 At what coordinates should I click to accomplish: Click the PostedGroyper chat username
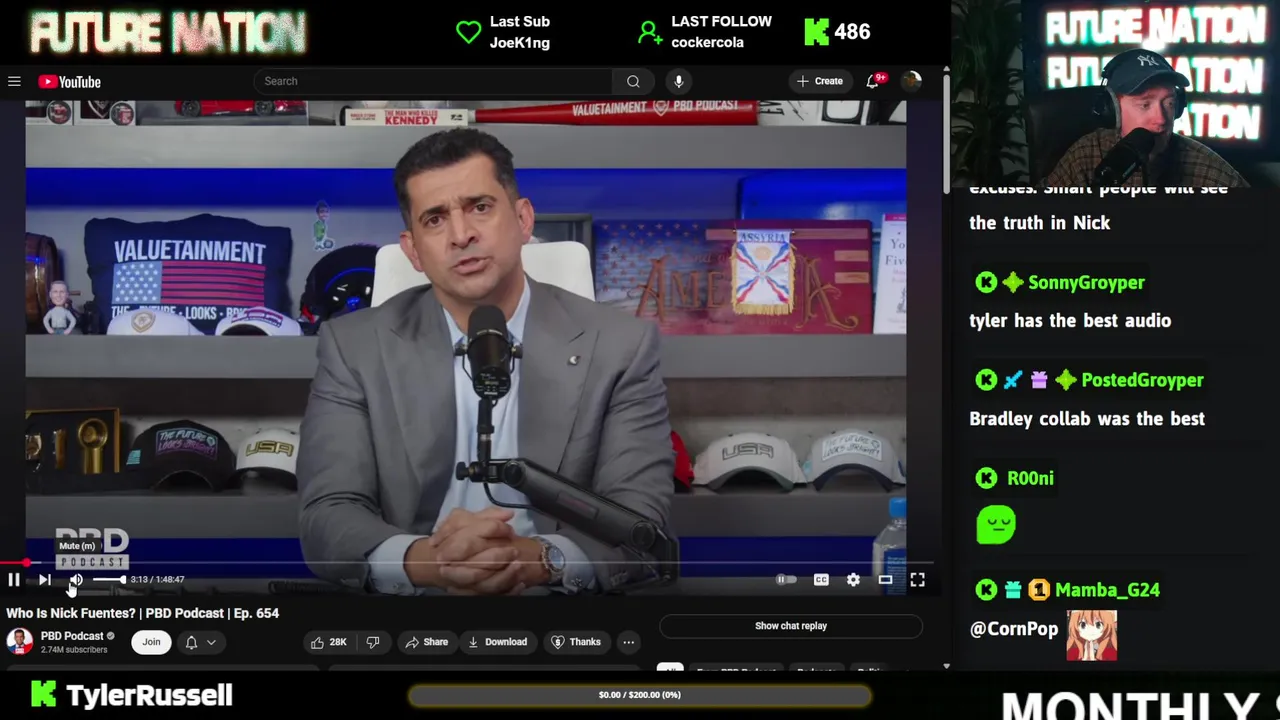(x=1142, y=380)
